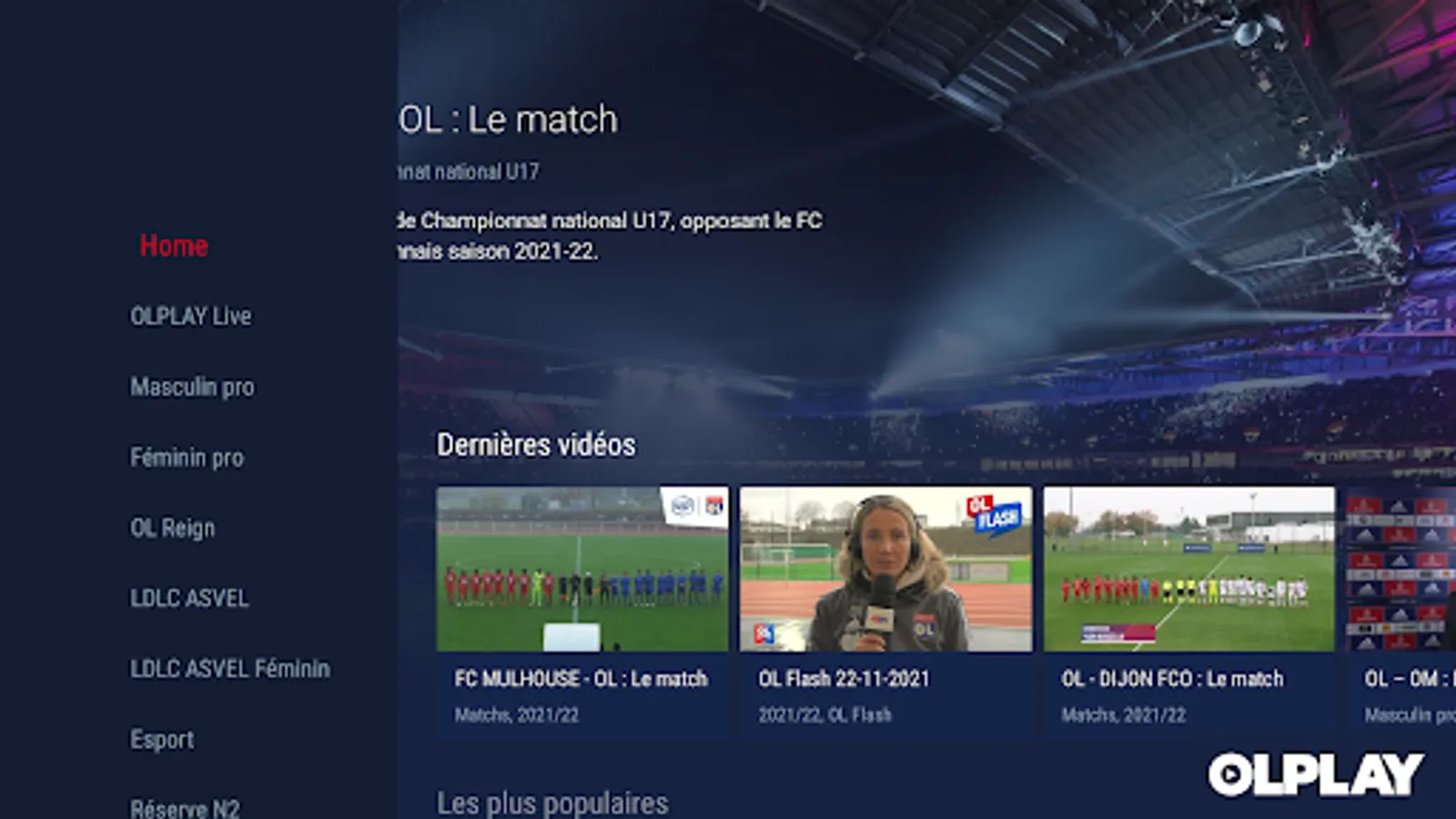Click club crests badge on Mulhouse thumbnail
The image size is (1456, 819).
click(697, 506)
